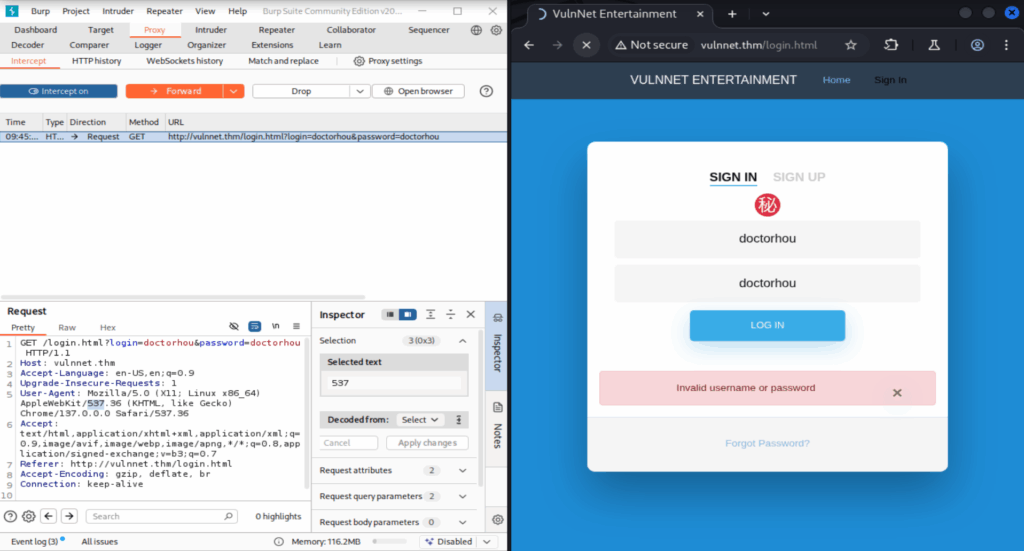Open the browser three-dot menu
Screen dimensions: 1024x551
click(1006, 45)
